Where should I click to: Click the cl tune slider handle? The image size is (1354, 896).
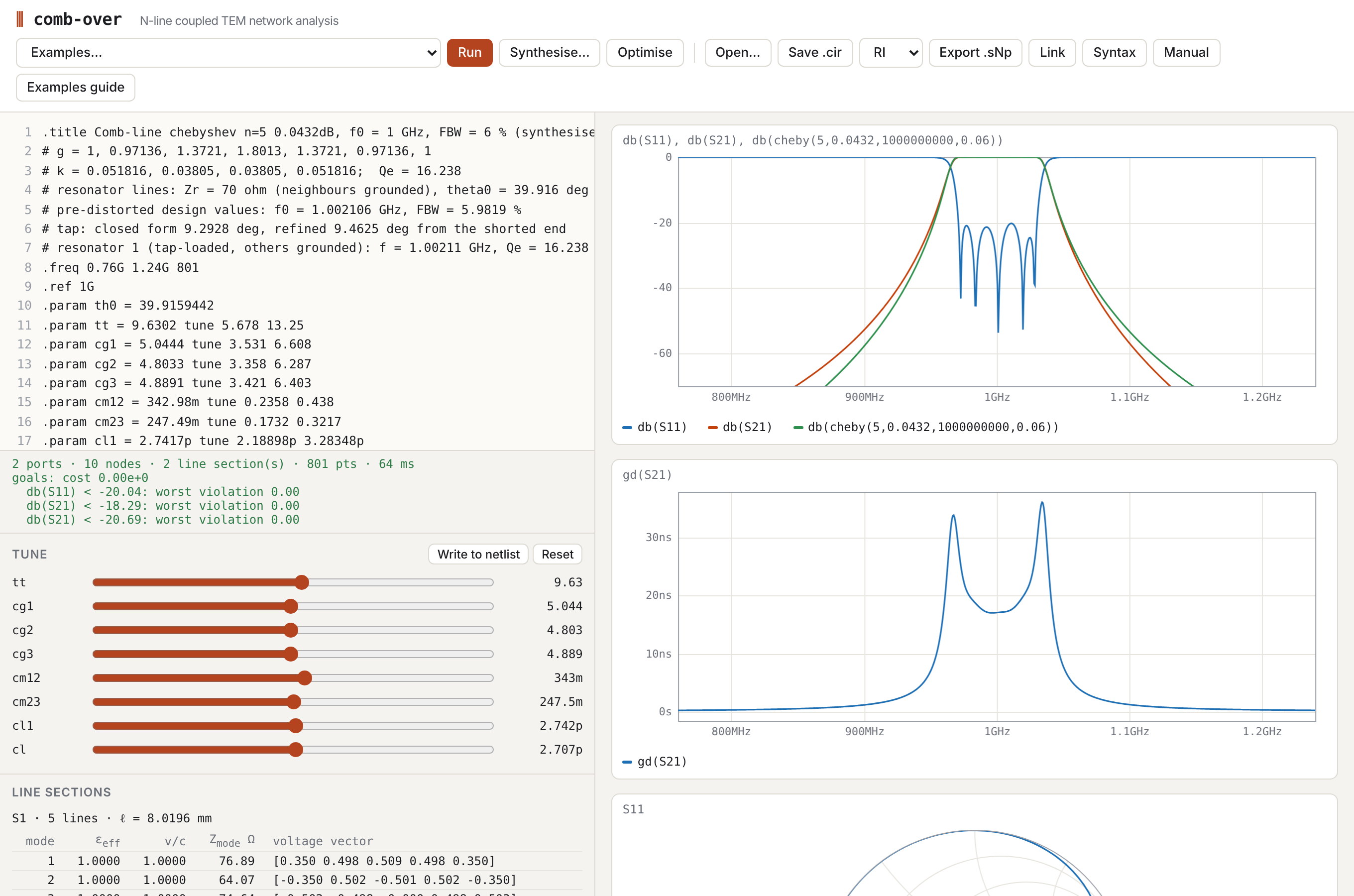coord(295,750)
